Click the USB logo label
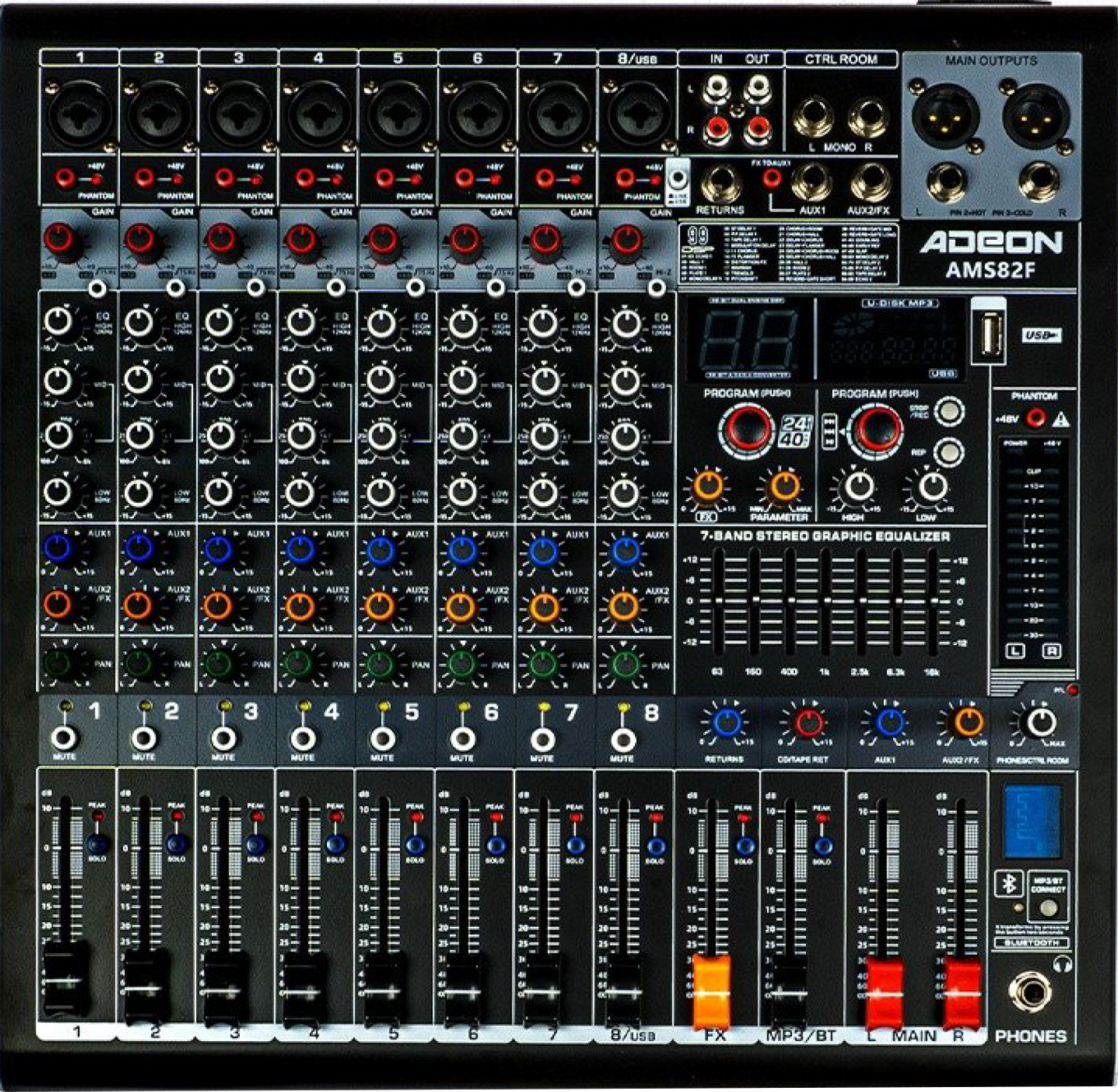 click(1042, 335)
